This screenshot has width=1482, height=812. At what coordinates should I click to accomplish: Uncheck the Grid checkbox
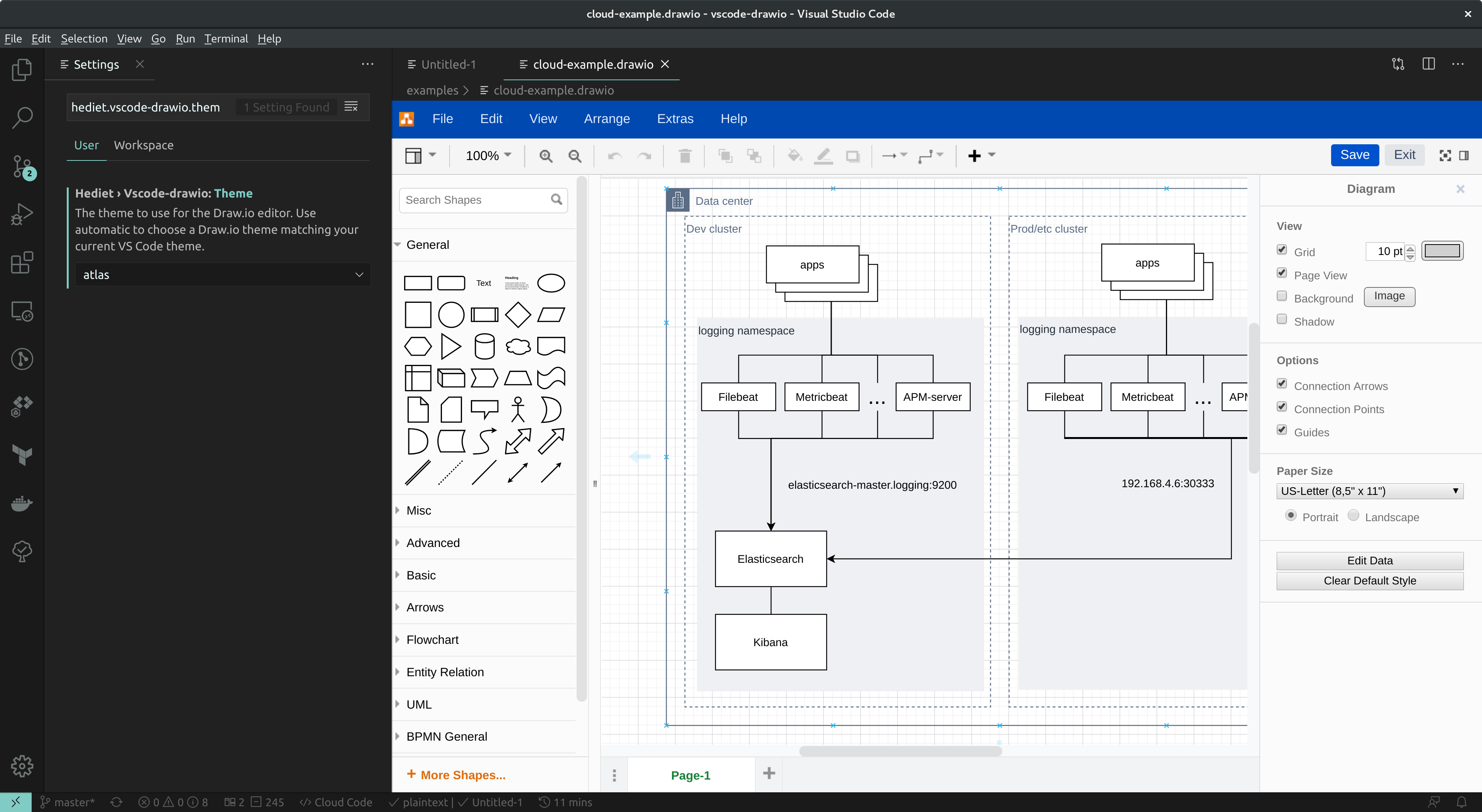click(x=1282, y=250)
